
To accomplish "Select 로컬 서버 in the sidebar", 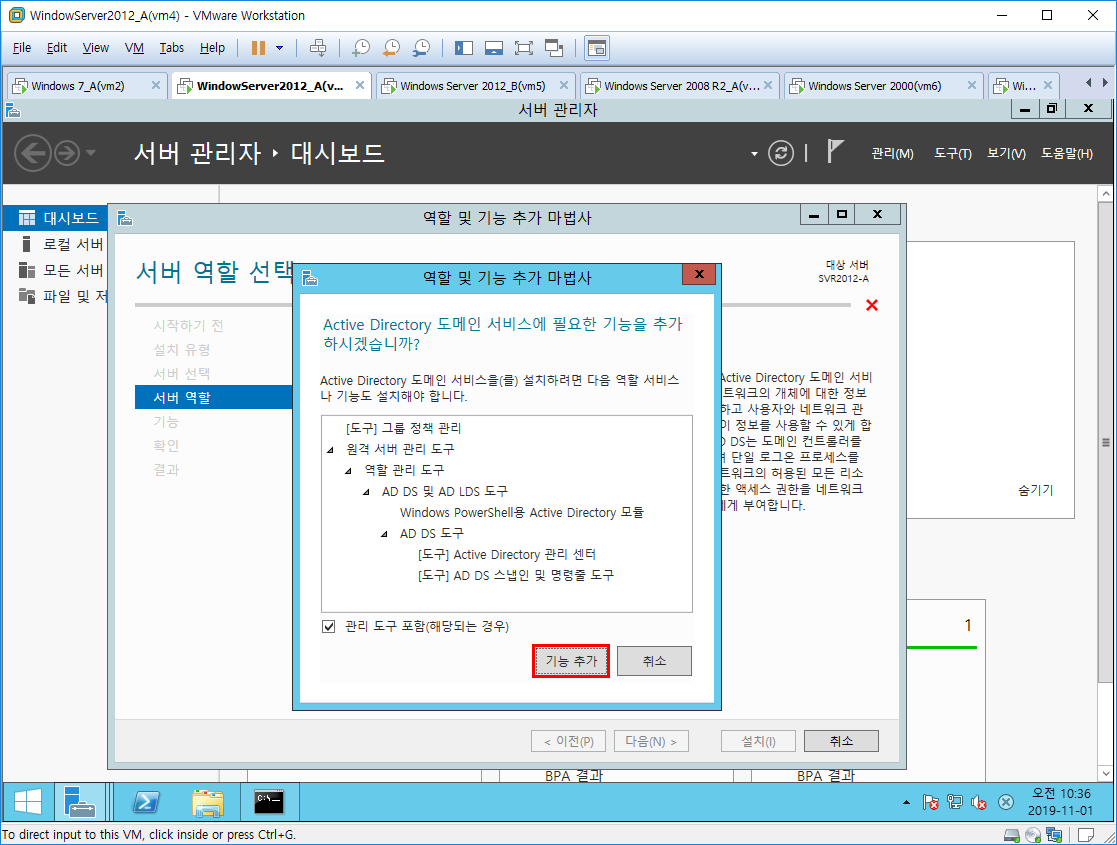I will 56,244.
